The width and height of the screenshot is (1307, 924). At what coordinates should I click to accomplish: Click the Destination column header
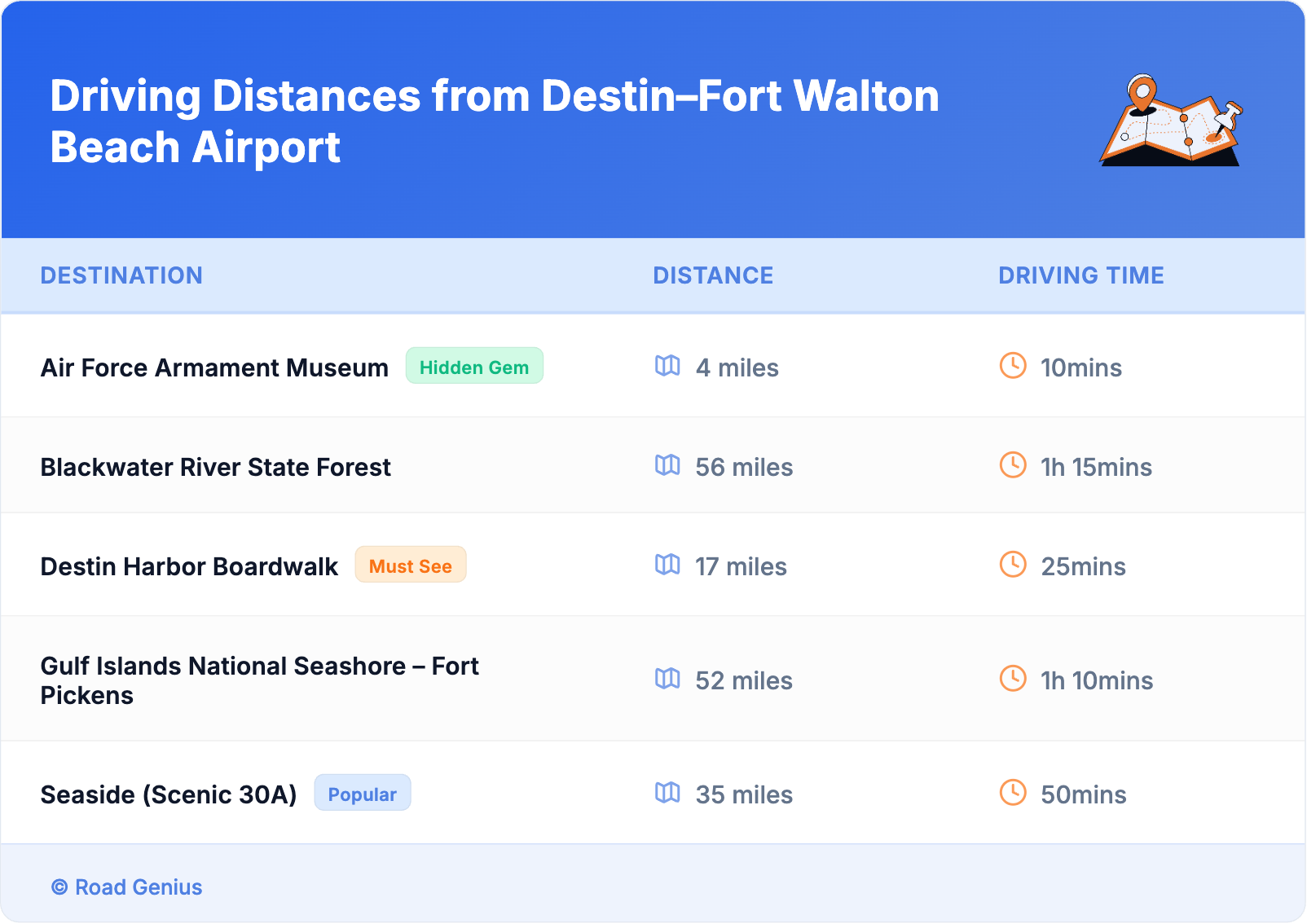pyautogui.click(x=121, y=275)
